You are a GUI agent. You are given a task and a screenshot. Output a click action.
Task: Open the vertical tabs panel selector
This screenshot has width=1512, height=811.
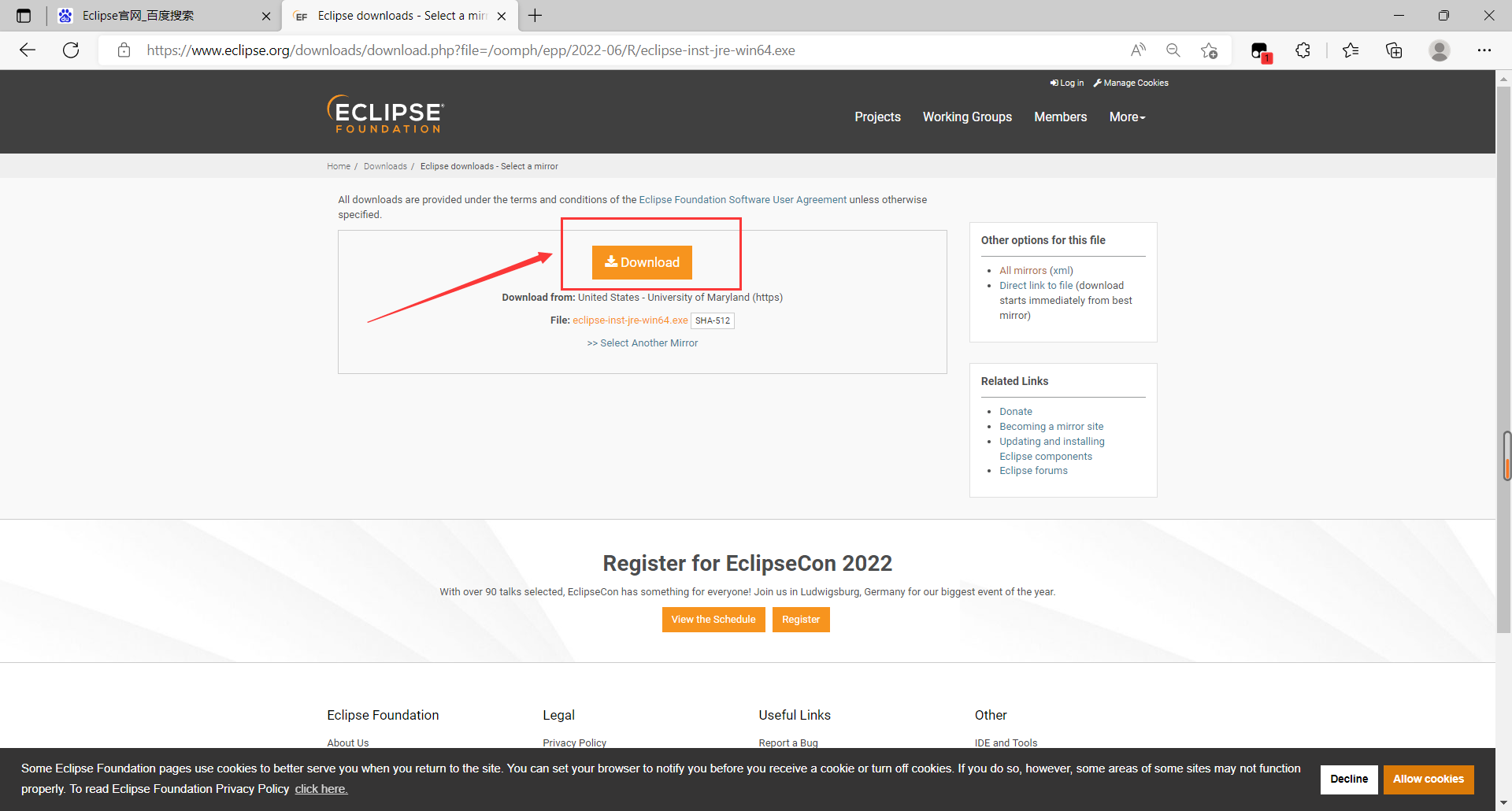click(x=24, y=15)
